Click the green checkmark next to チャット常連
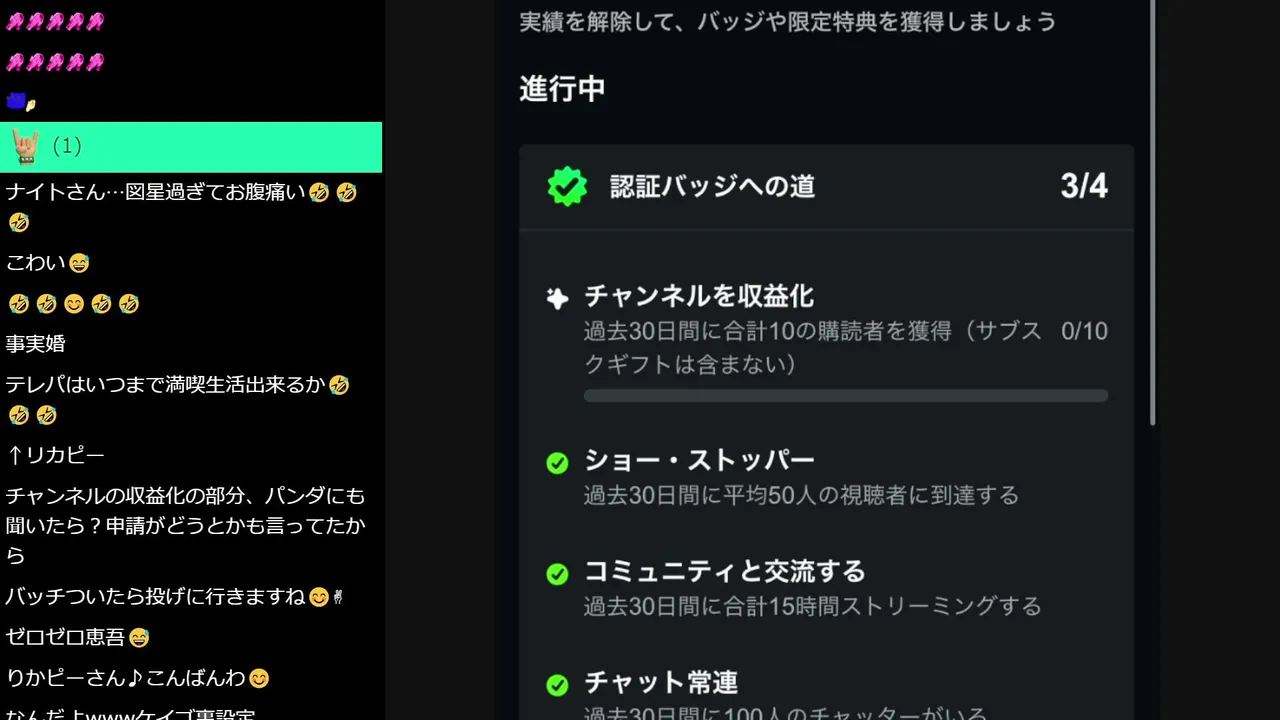1280x720 pixels. pos(557,685)
